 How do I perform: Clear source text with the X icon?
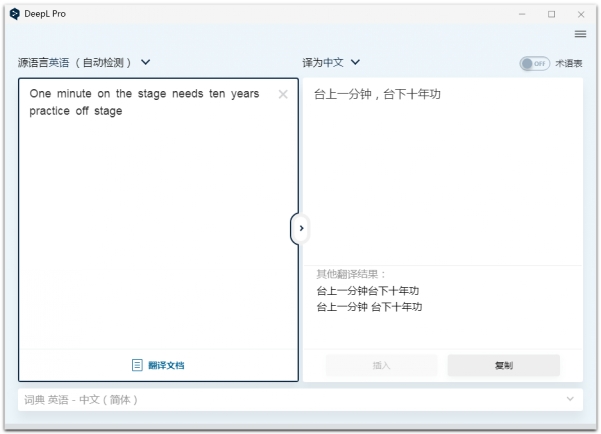pos(283,94)
